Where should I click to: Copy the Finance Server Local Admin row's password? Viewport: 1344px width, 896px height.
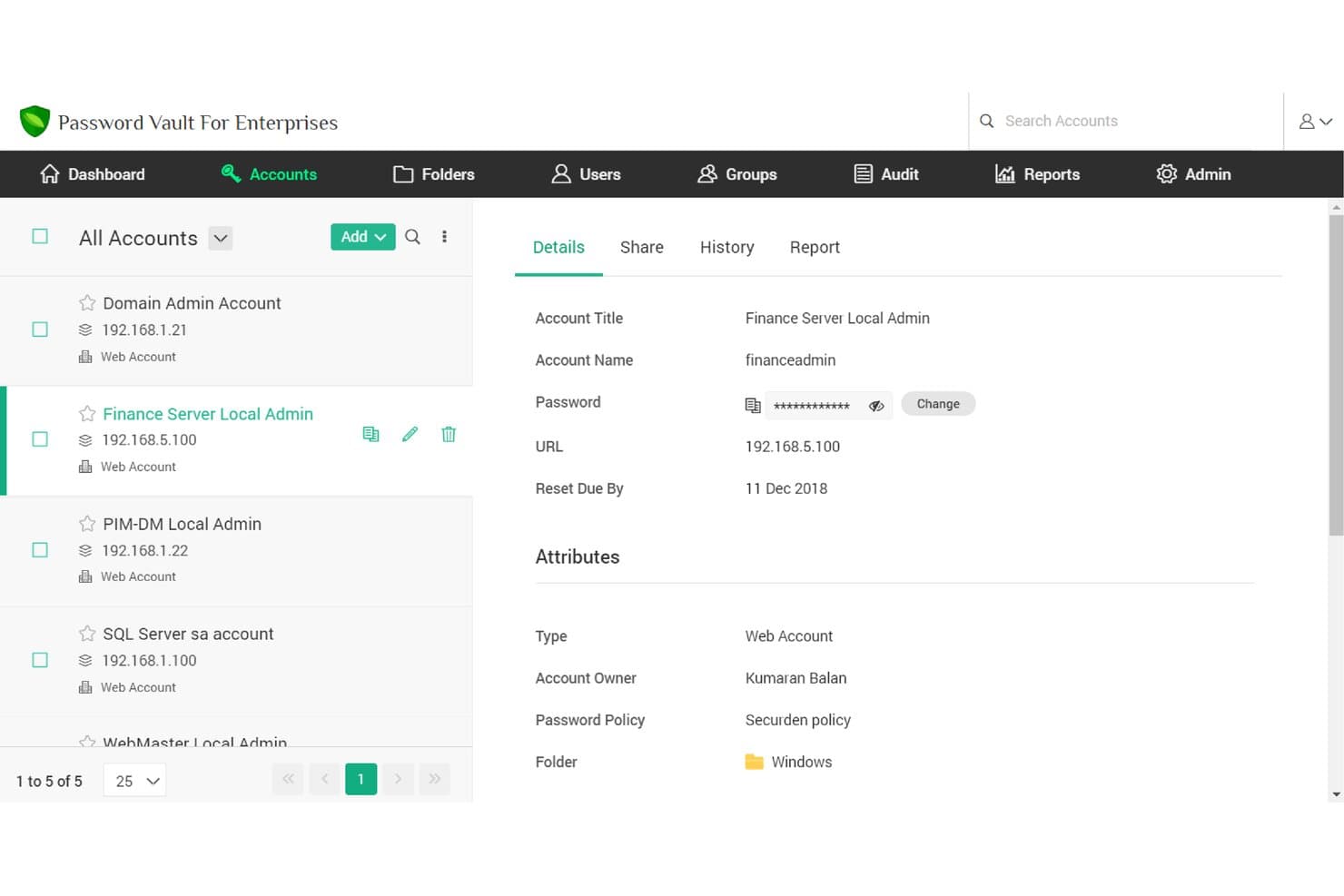pyautogui.click(x=371, y=434)
